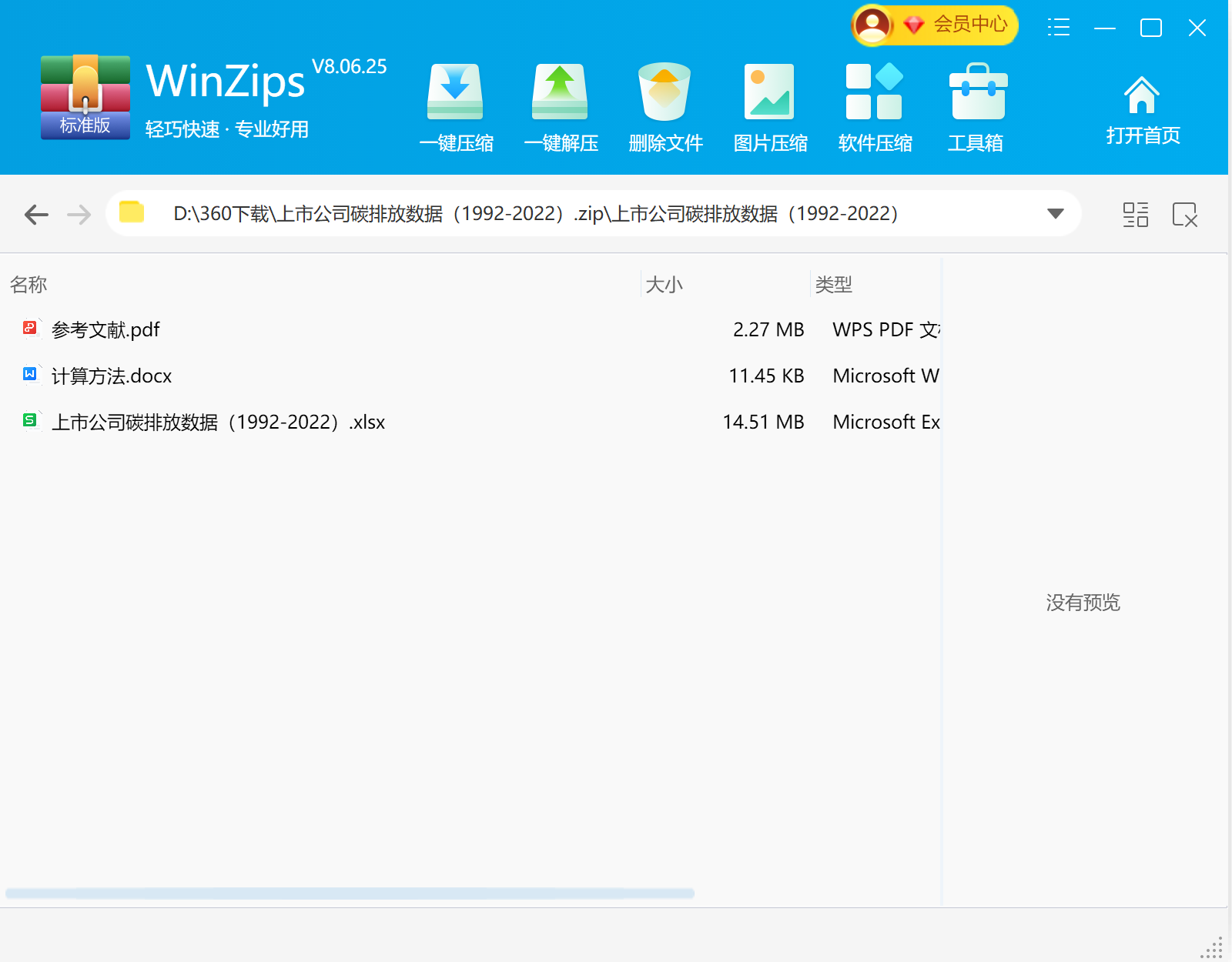
Task: Click the spreadsheet icon for the xlsx file
Action: click(30, 421)
